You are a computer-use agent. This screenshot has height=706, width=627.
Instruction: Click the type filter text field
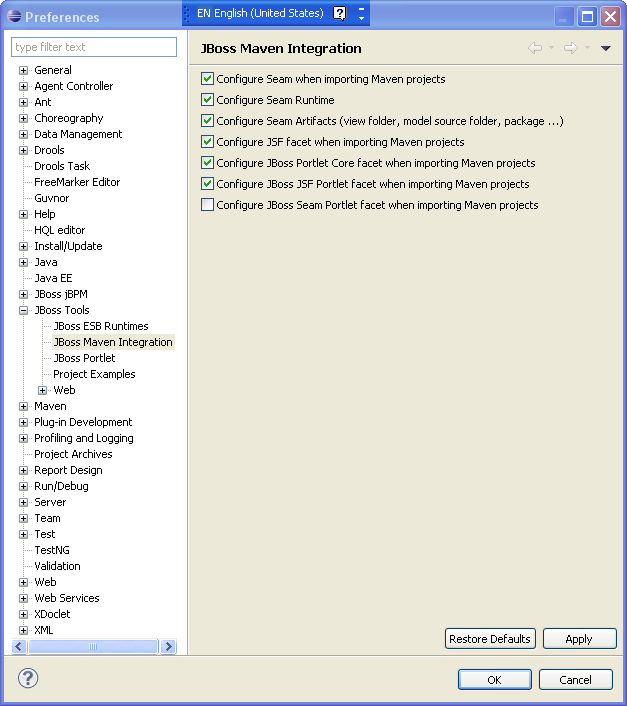tap(94, 47)
